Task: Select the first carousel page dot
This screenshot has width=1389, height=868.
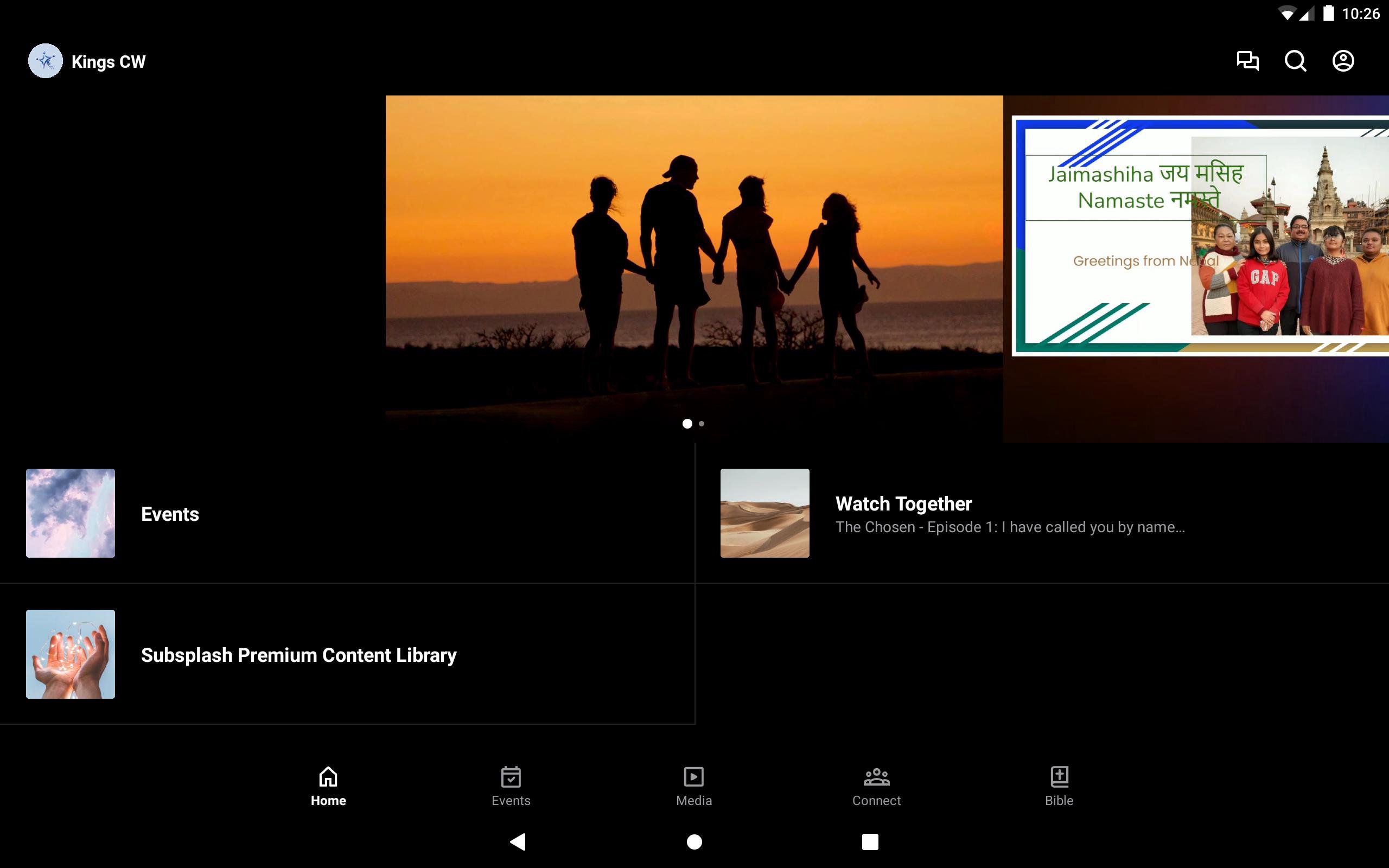Action: pos(687,424)
